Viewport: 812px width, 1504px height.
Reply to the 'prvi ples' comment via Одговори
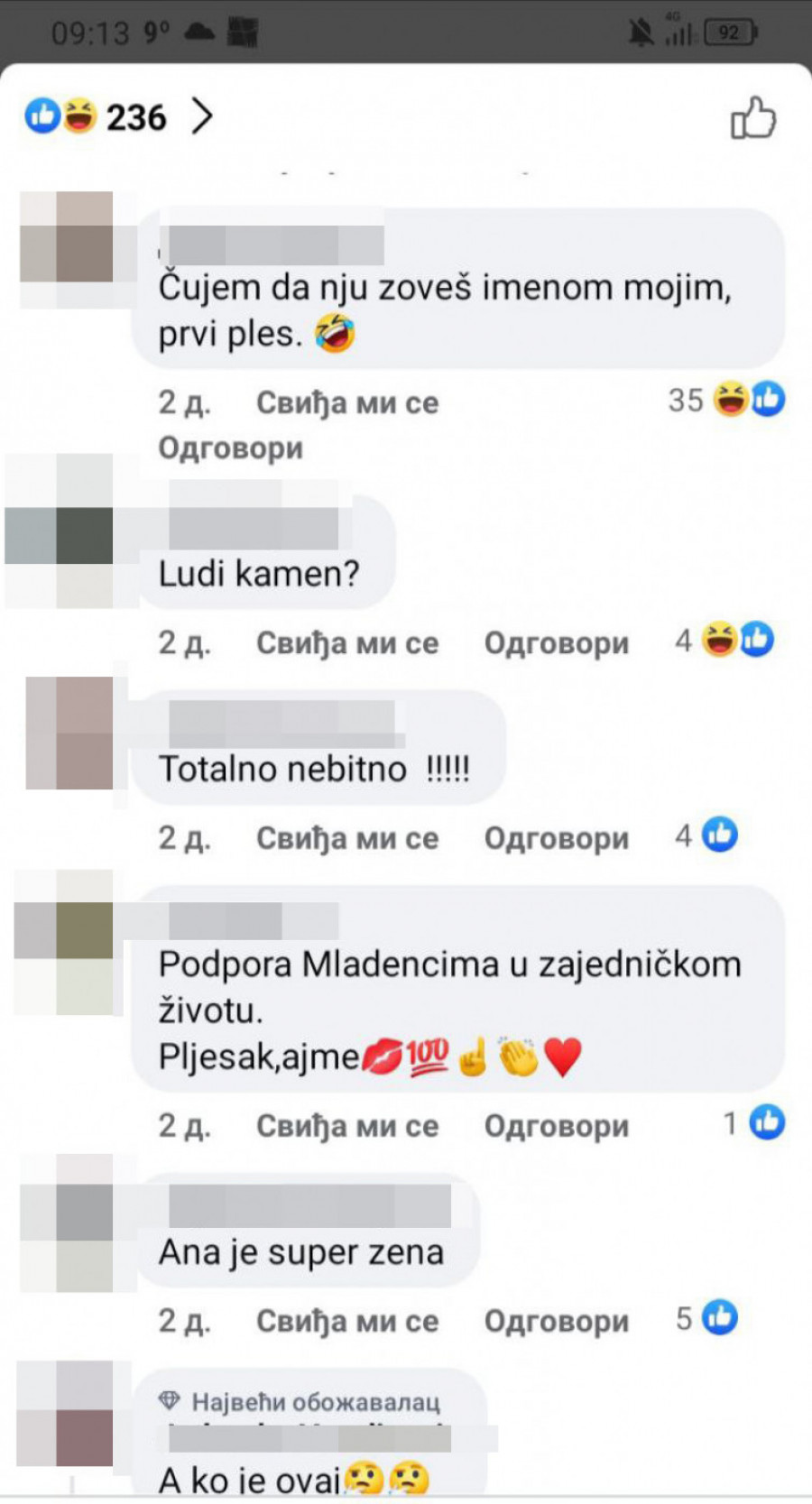click(231, 448)
